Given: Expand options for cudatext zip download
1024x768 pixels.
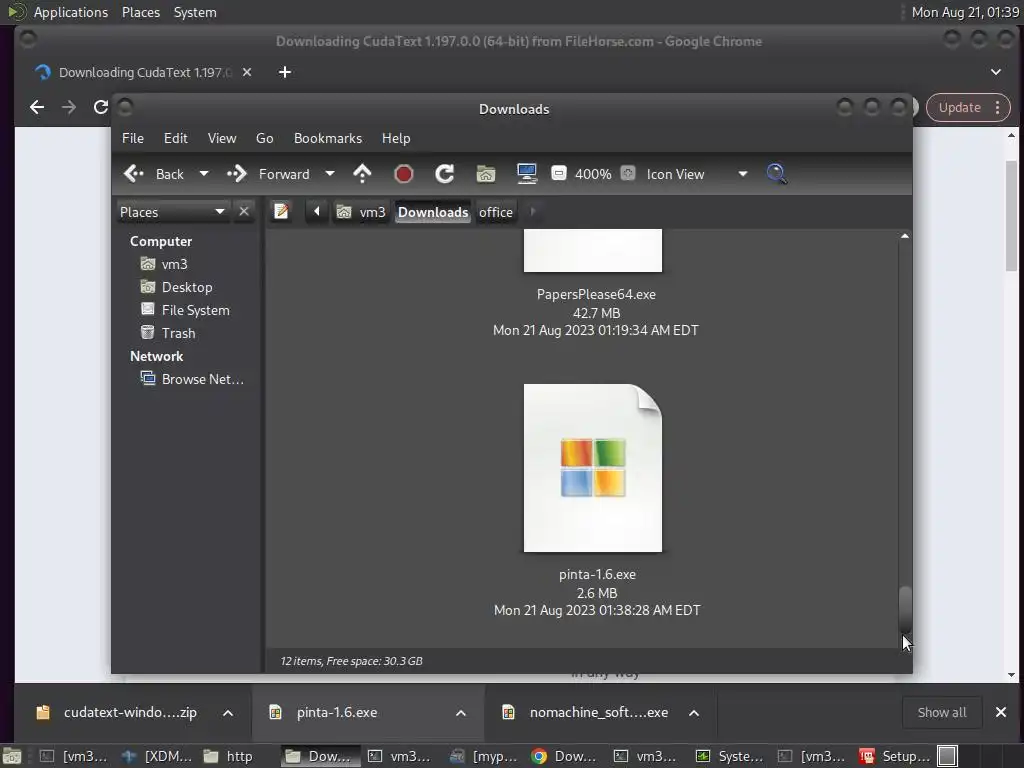Looking at the screenshot, I should click(228, 713).
